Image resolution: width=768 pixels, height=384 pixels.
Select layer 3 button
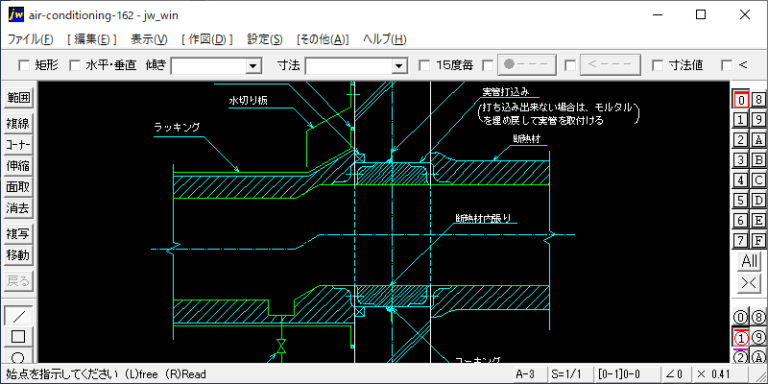741,160
